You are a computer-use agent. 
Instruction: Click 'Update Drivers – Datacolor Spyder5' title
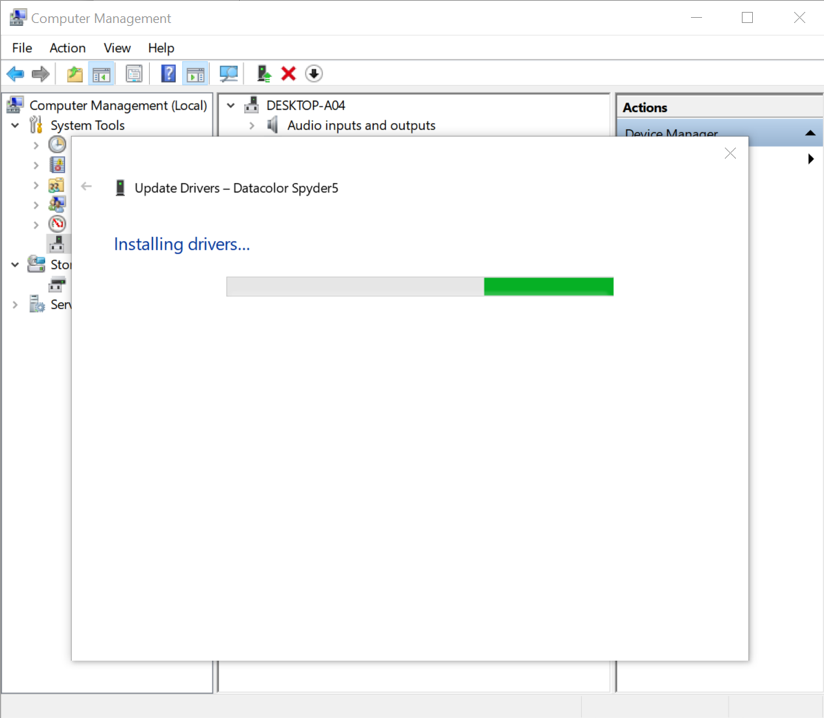pos(236,188)
